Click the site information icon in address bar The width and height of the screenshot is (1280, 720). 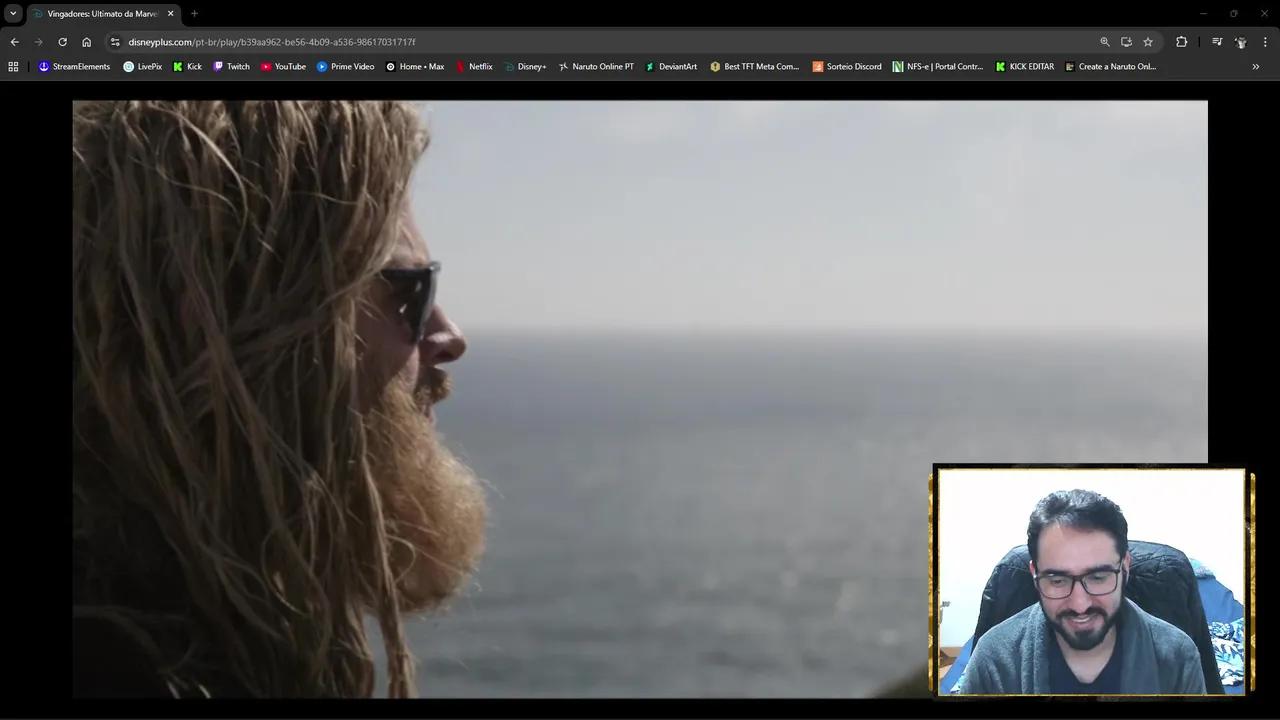[x=115, y=42]
